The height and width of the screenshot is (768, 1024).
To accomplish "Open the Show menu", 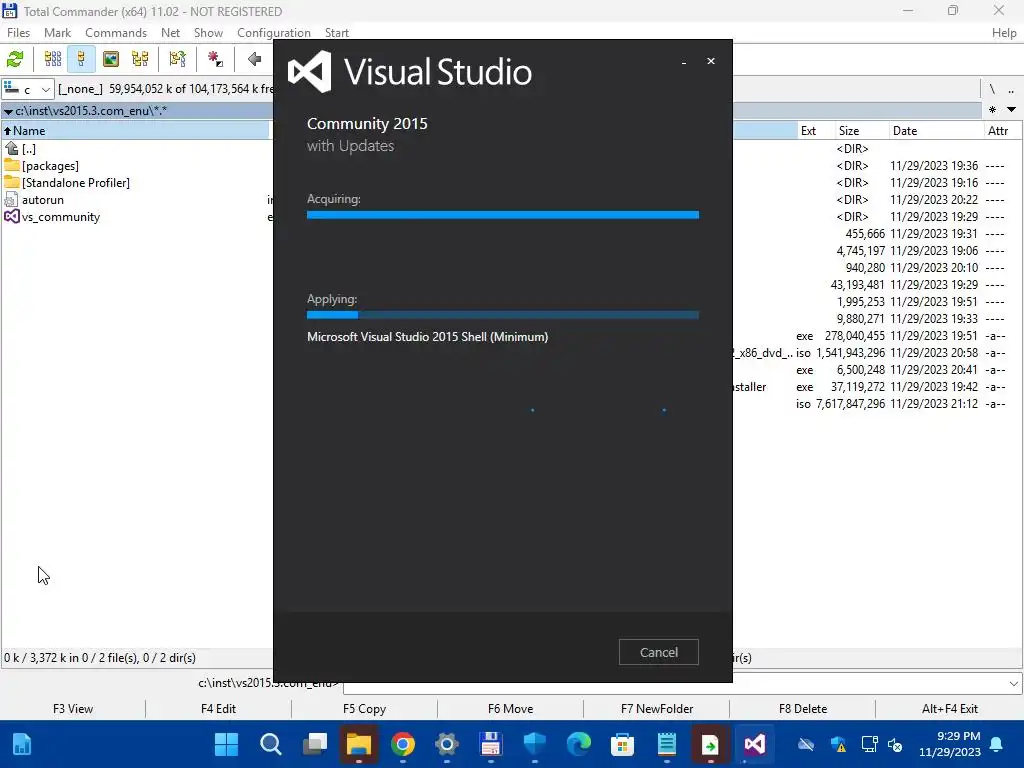I will coord(208,33).
